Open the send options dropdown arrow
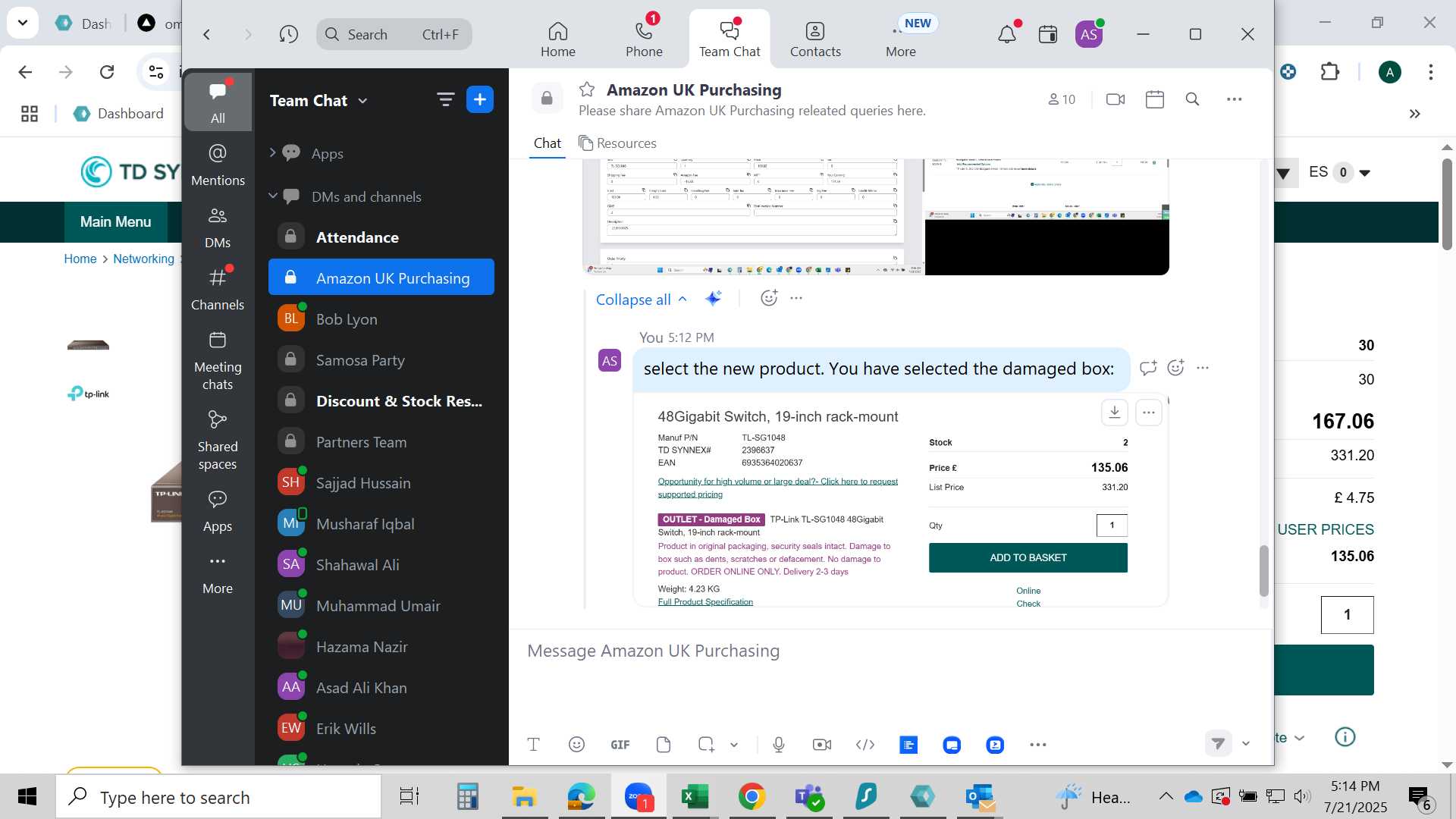This screenshot has height=819, width=1456. click(1245, 743)
